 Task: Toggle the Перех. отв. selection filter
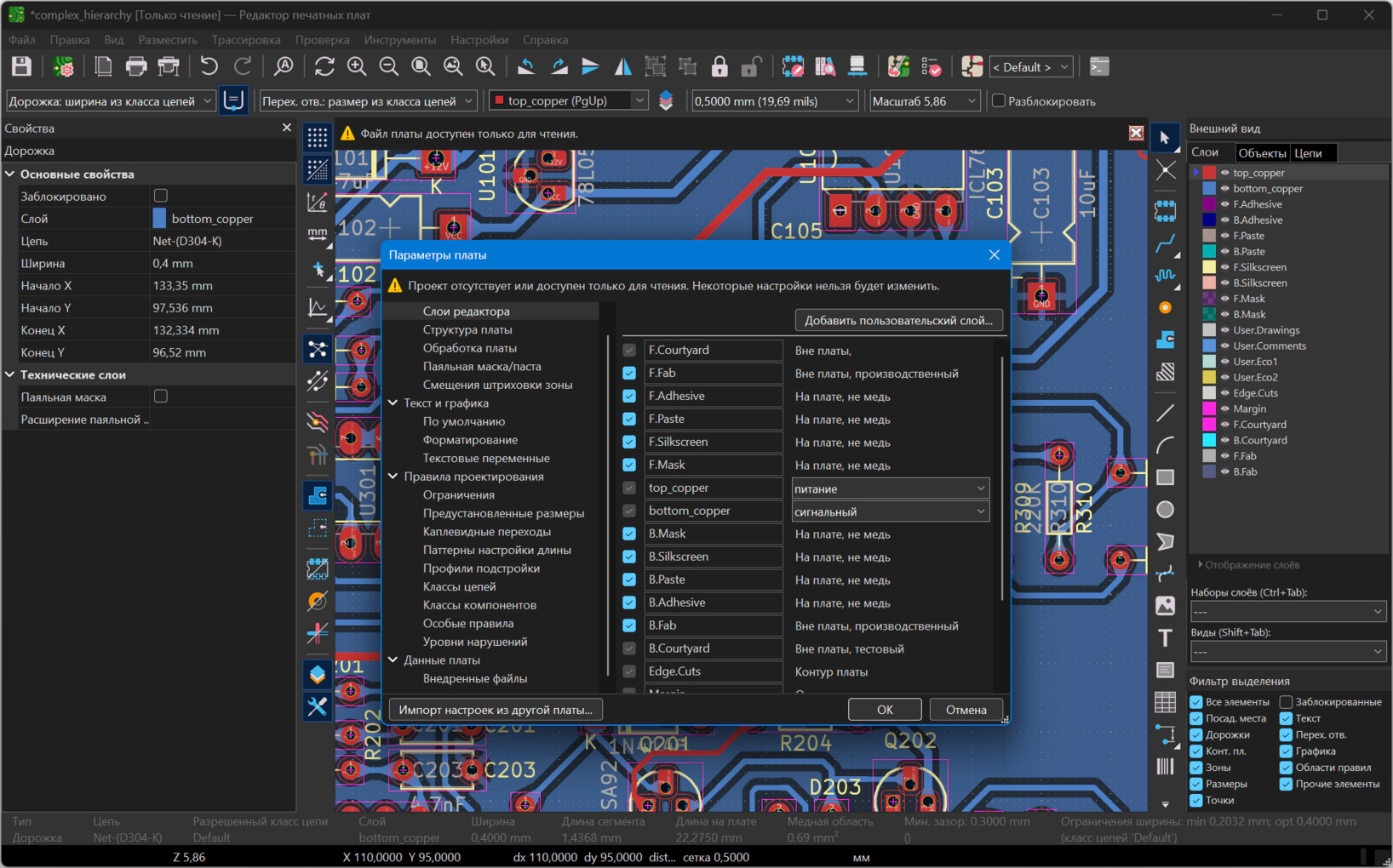tap(1286, 734)
